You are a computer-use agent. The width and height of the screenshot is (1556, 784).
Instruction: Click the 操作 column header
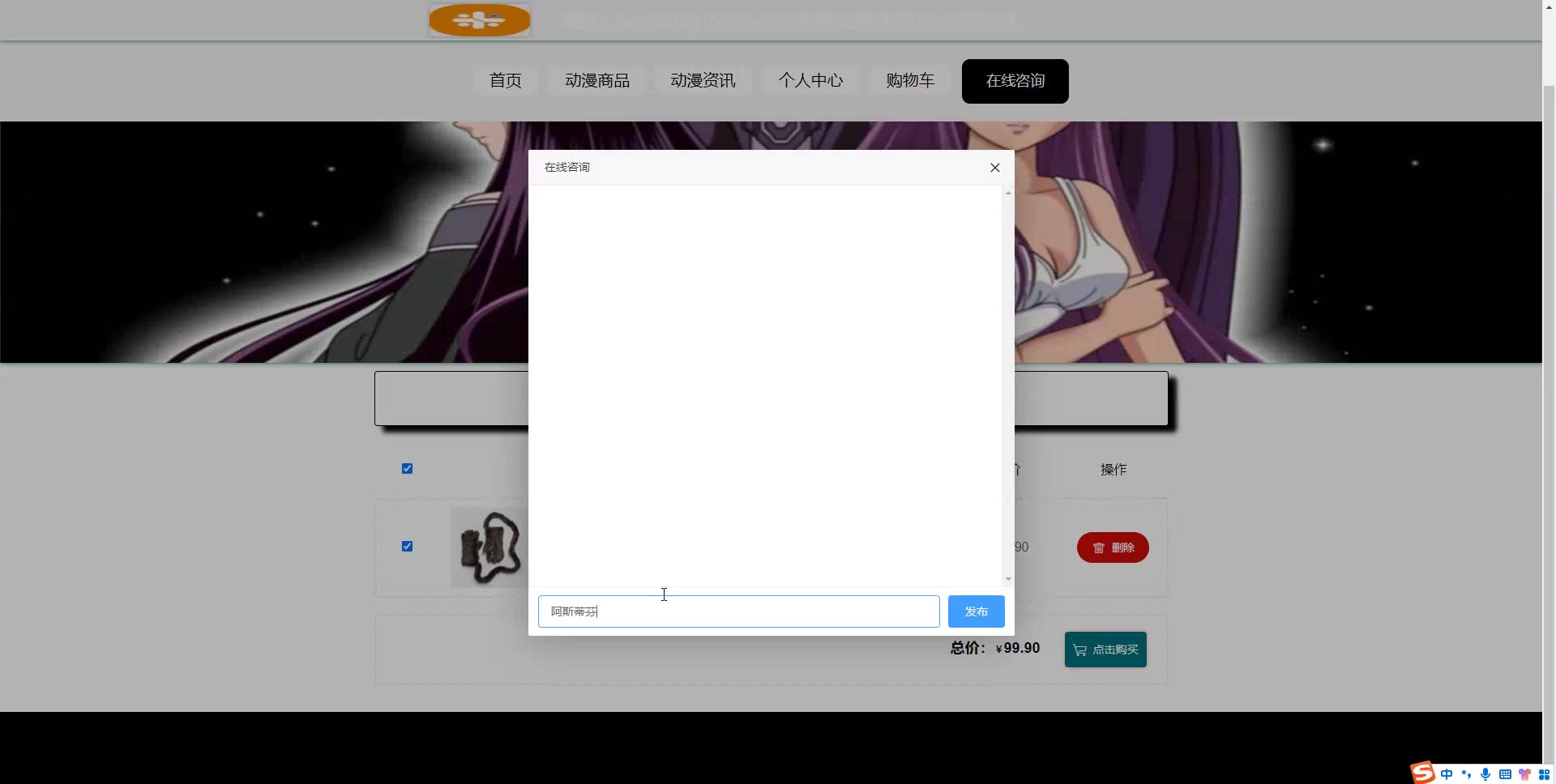pyautogui.click(x=1114, y=470)
